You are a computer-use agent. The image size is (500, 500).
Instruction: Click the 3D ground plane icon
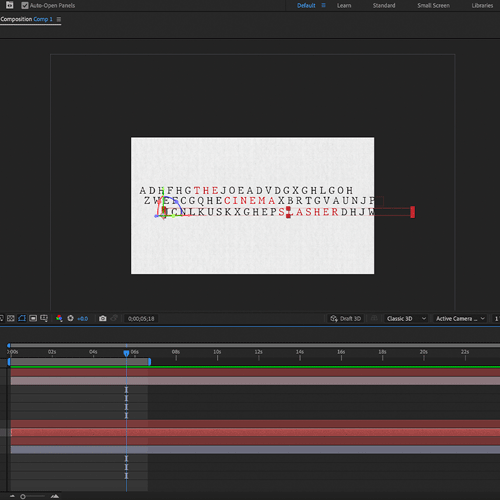pyautogui.click(x=374, y=319)
